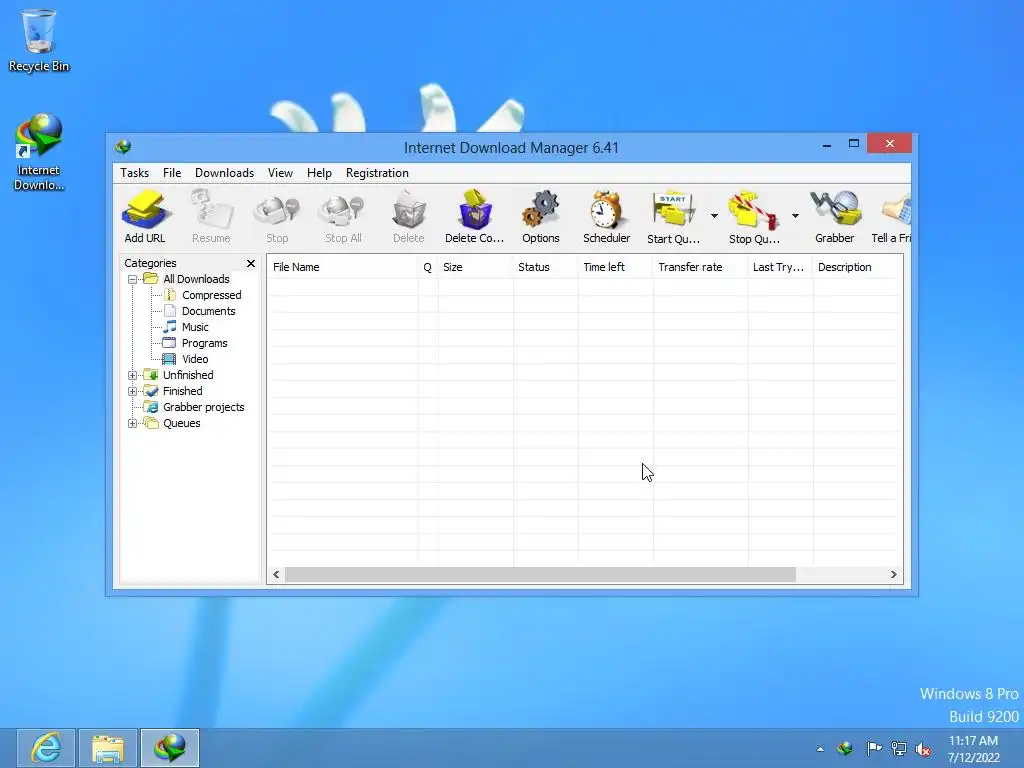Sort by Transfer rate column header
Screen dimensions: 1024x768
click(700, 267)
